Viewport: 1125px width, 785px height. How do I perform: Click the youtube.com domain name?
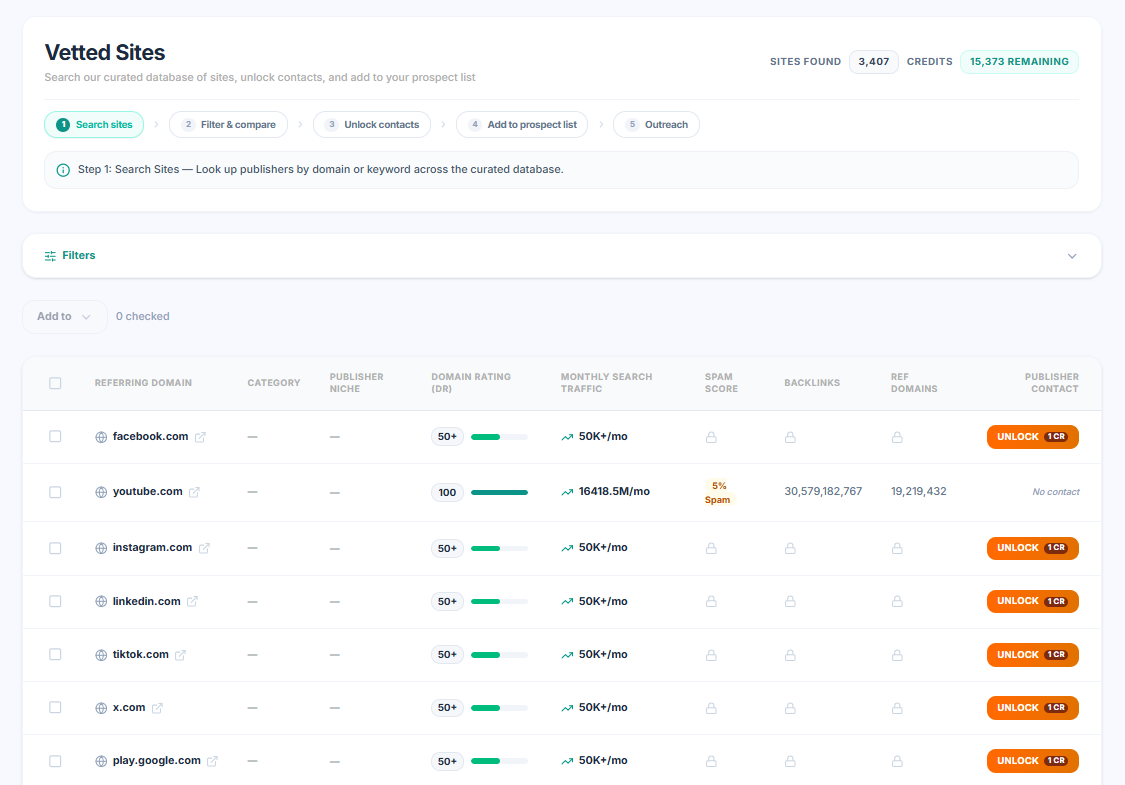click(x=148, y=492)
